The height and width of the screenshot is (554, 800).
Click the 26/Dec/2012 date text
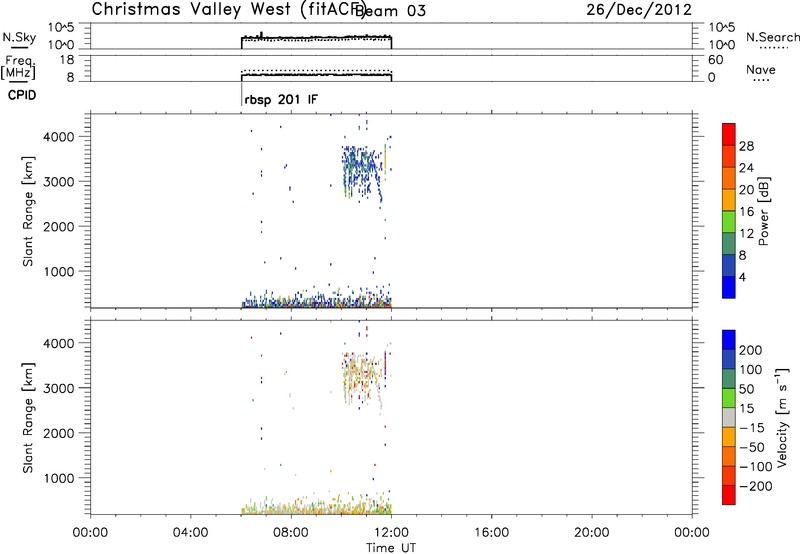pos(639,9)
